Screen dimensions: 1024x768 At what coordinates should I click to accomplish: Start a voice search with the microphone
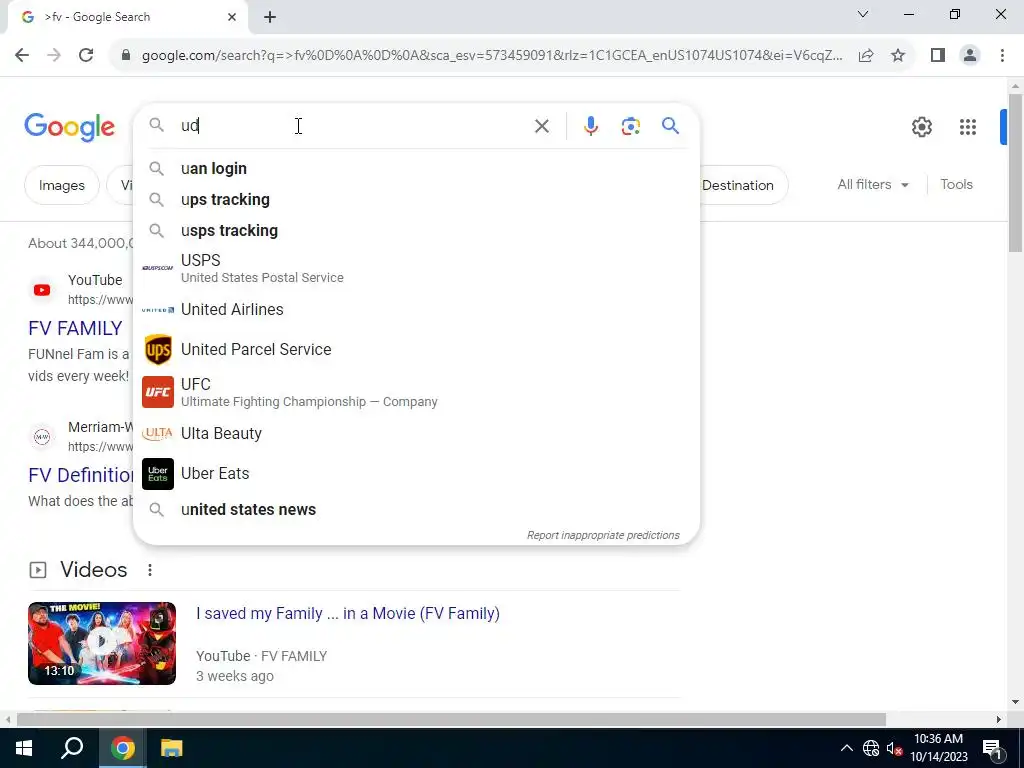click(x=590, y=126)
